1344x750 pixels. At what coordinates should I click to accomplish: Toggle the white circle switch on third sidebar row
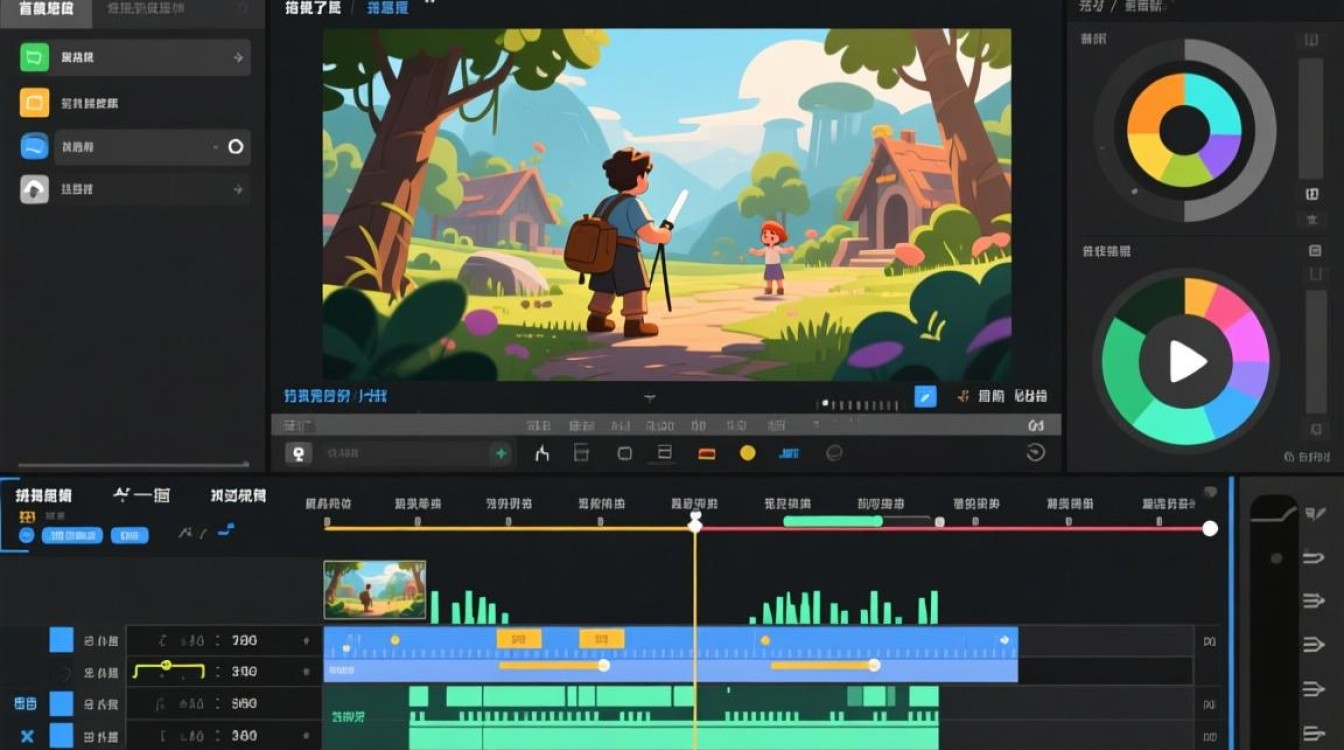236,147
